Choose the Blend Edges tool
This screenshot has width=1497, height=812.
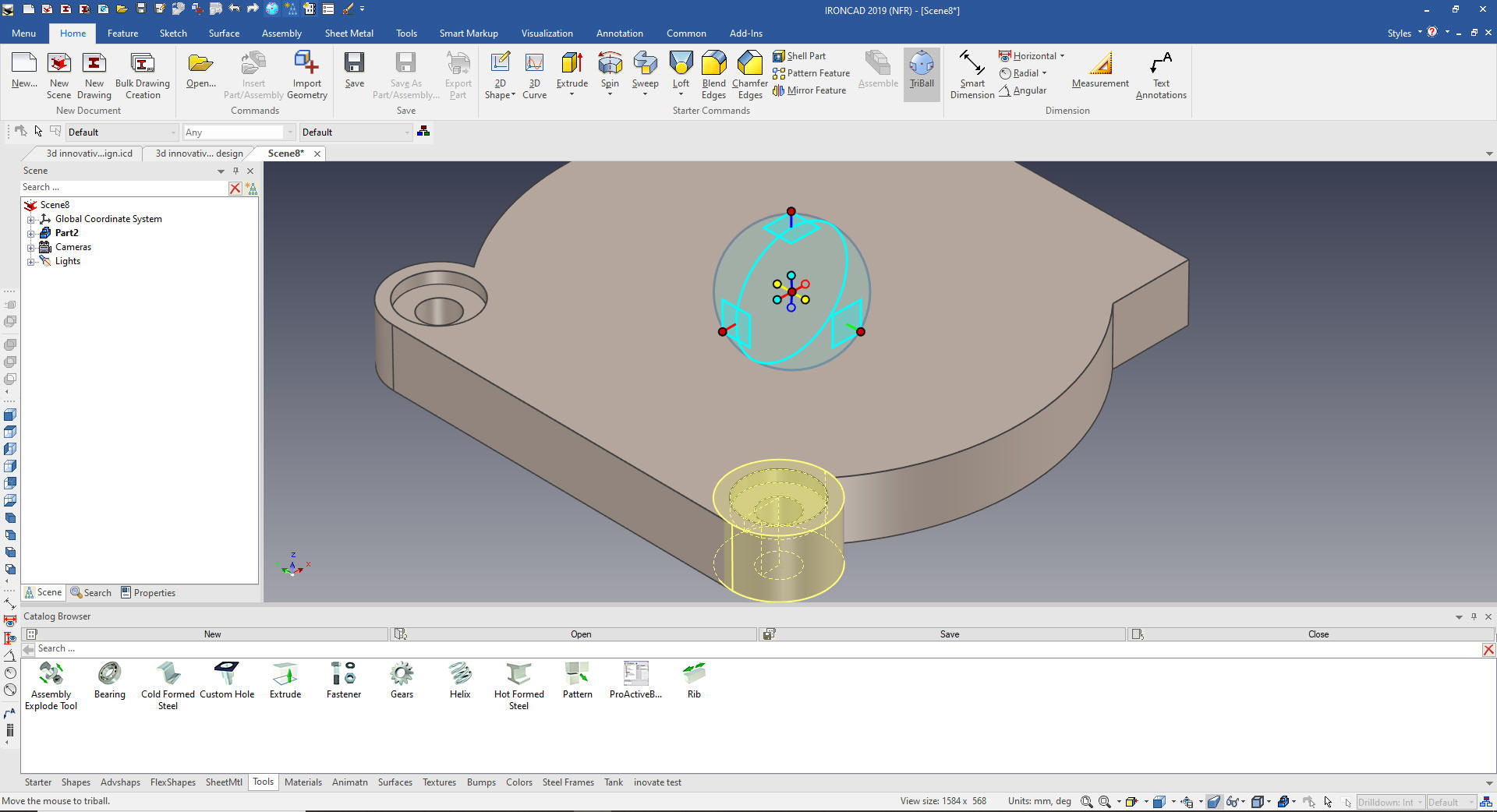pos(713,73)
